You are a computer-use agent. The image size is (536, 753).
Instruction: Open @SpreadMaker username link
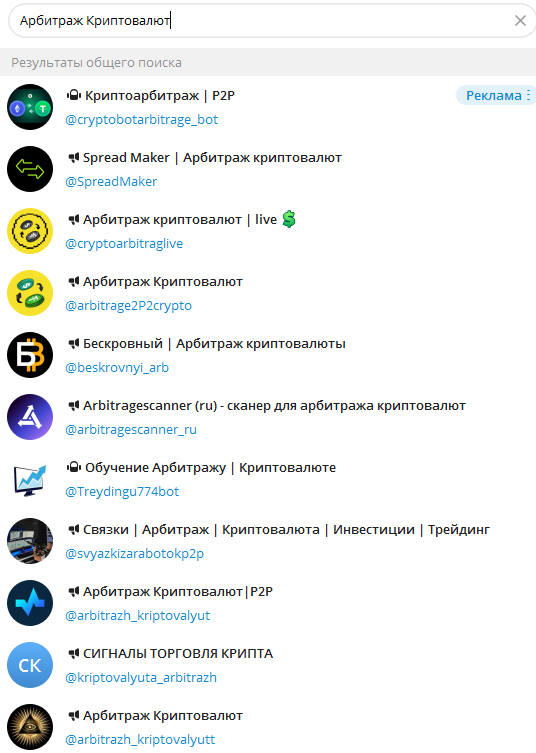pos(111,182)
